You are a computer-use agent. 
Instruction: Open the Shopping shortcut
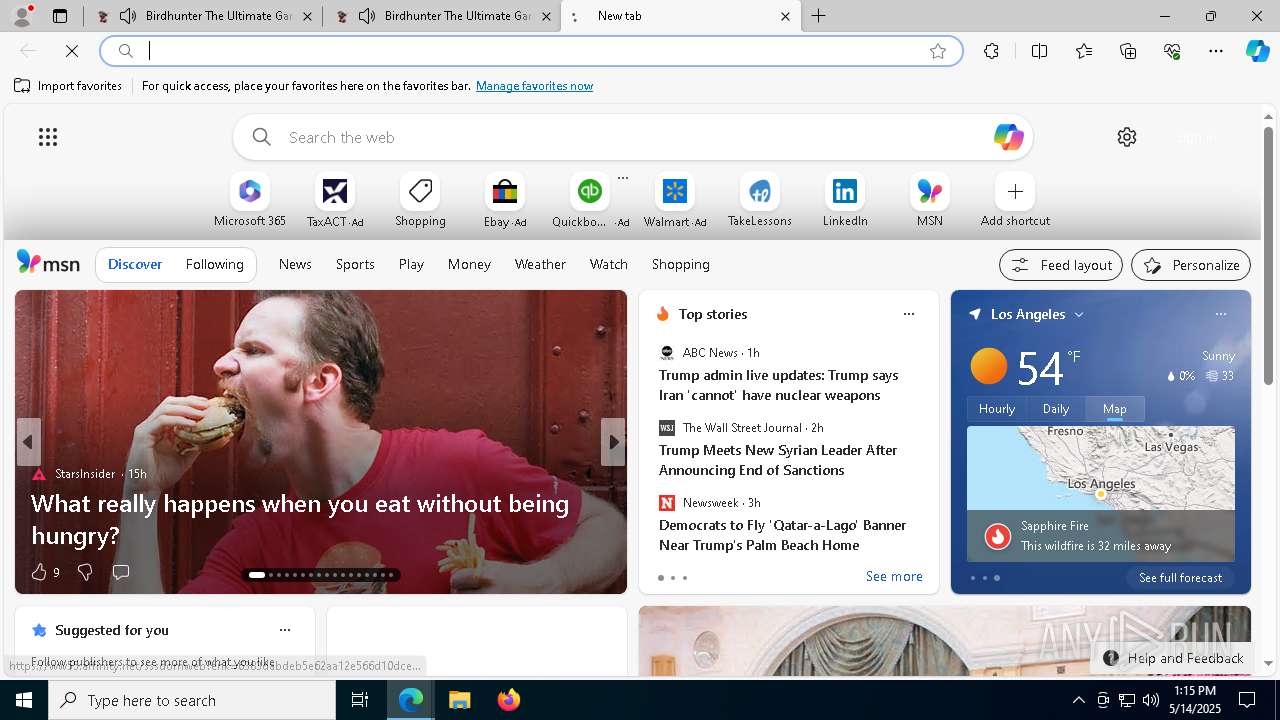(x=420, y=200)
